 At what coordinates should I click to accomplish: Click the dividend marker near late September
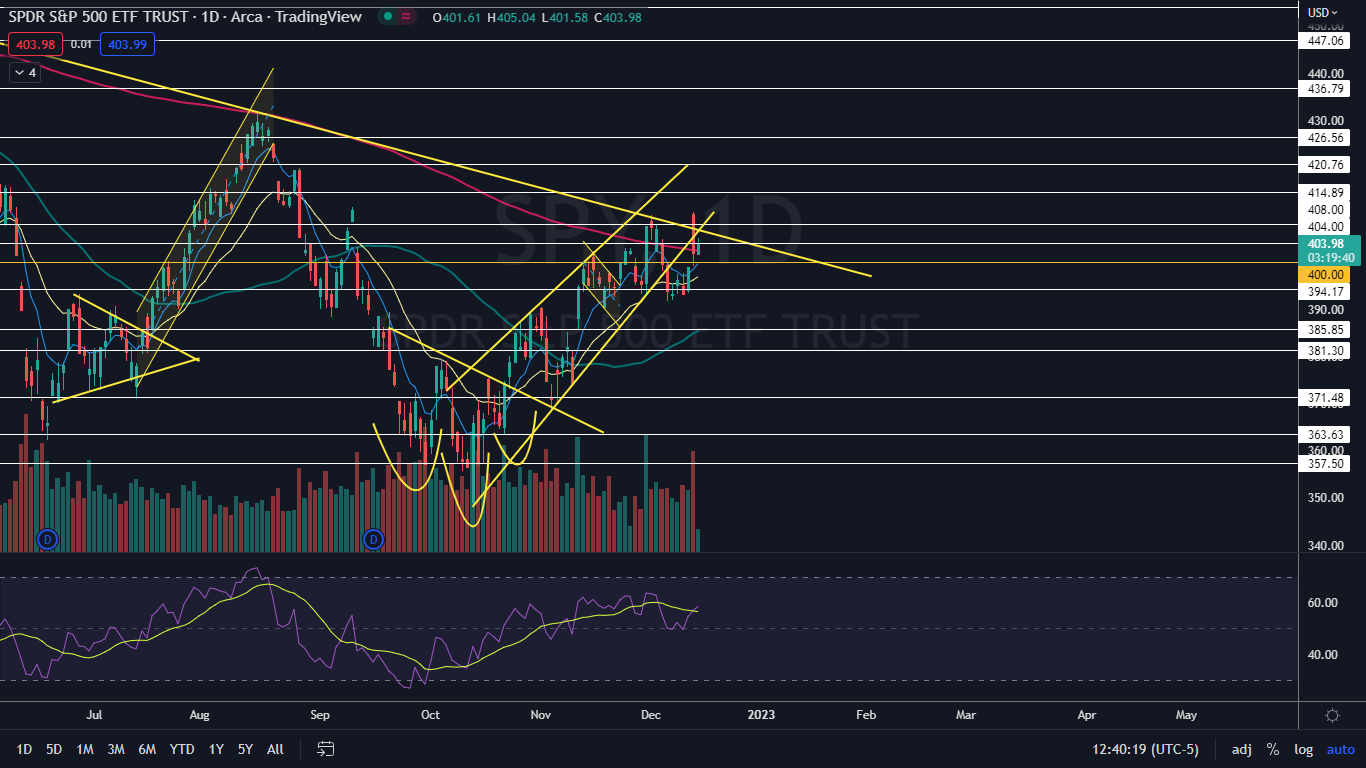[x=373, y=540]
